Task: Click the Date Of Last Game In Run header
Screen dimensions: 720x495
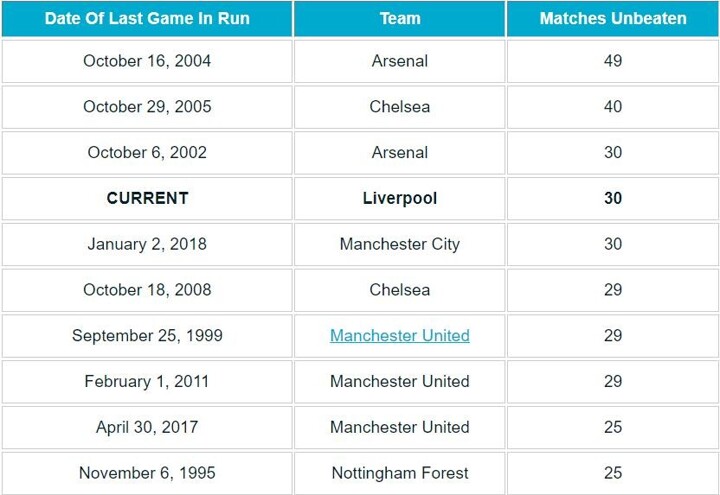Action: pyautogui.click(x=147, y=19)
